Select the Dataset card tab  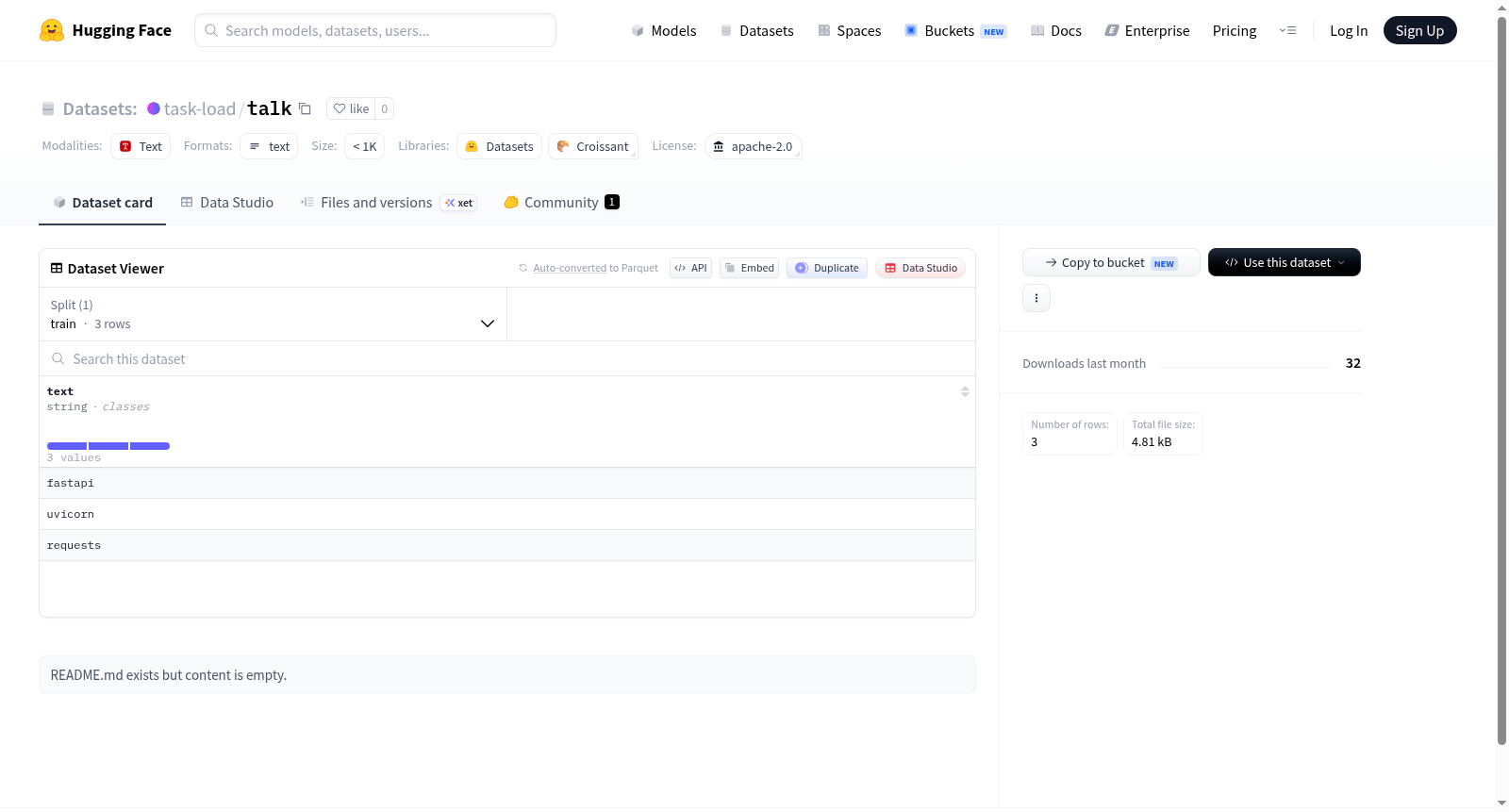click(x=102, y=202)
